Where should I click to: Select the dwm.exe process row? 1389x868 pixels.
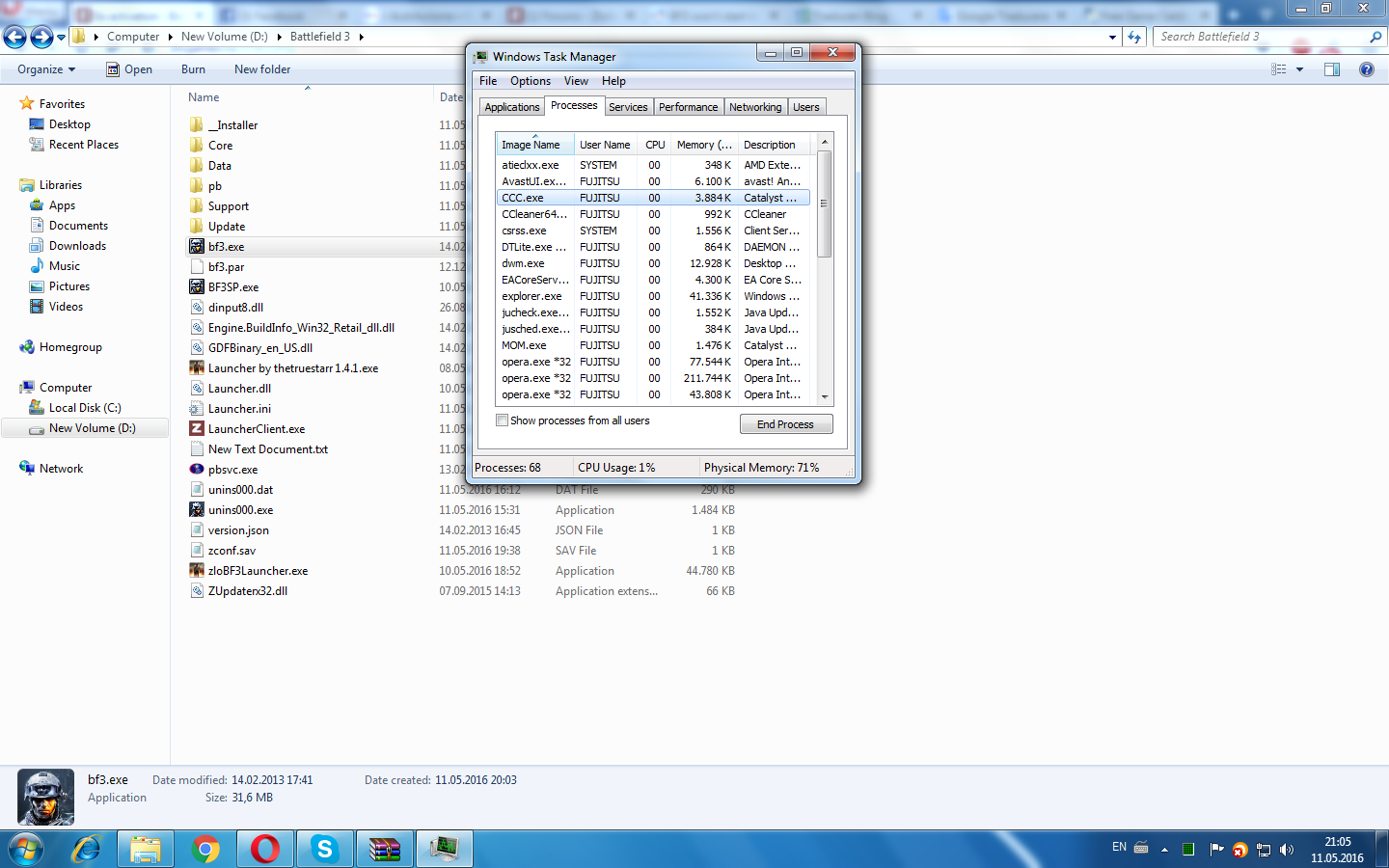(x=653, y=263)
